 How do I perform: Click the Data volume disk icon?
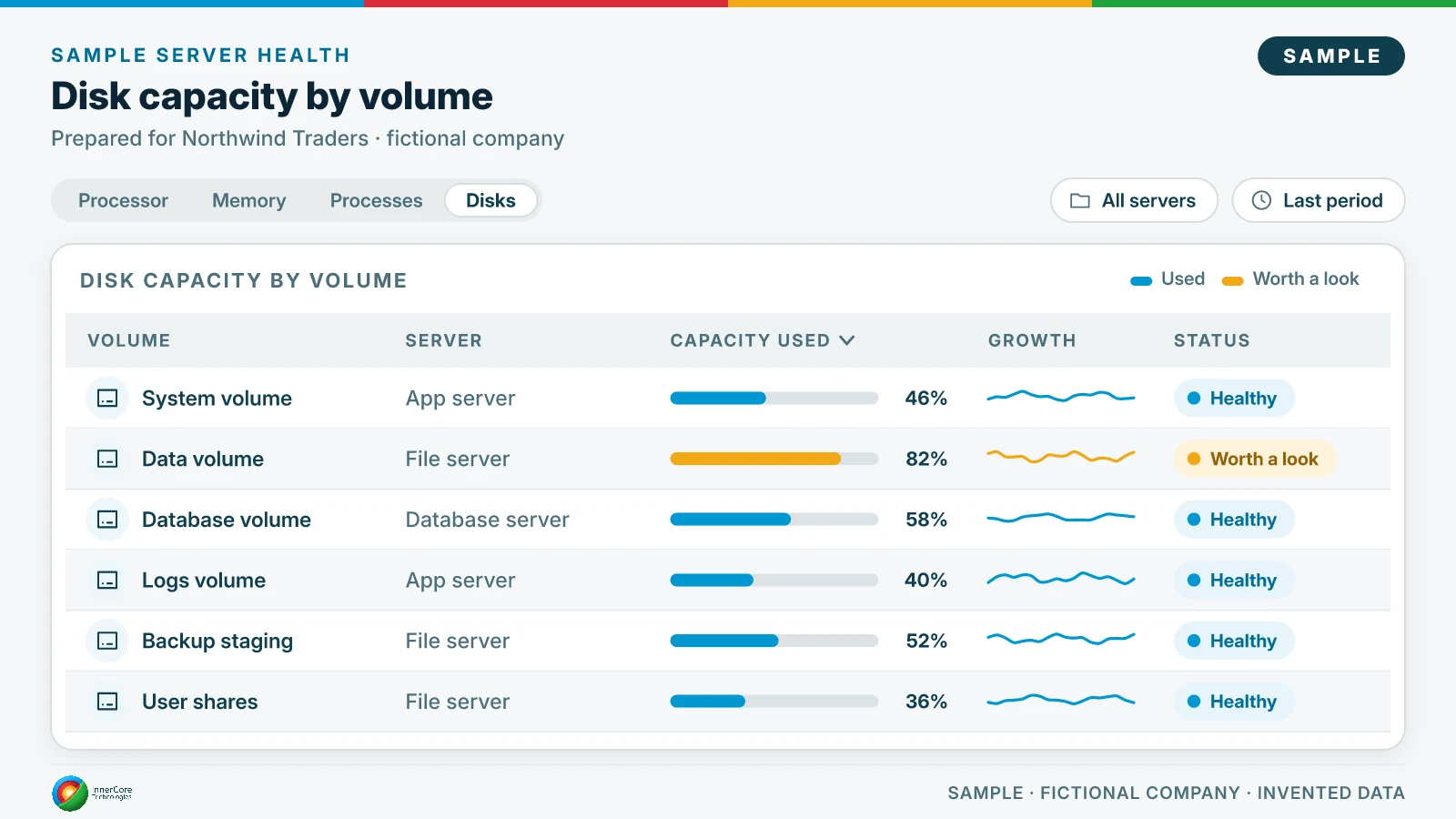pos(107,460)
